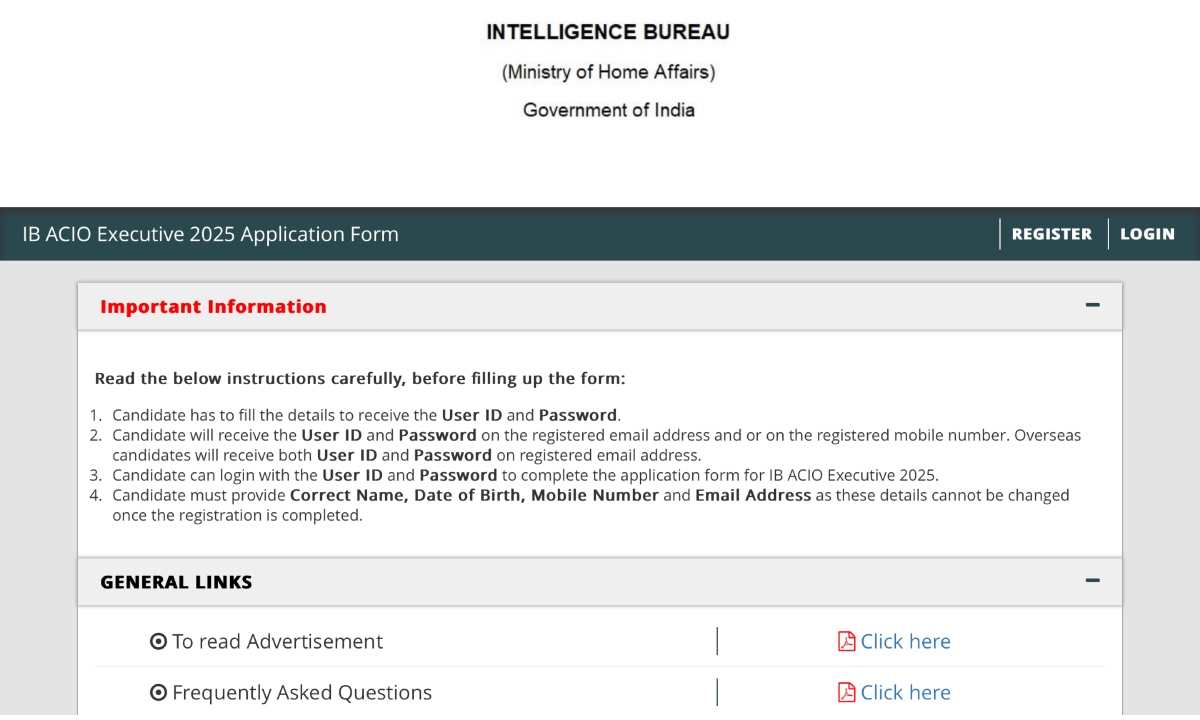The height and width of the screenshot is (720, 1200).
Task: Select REGISTER in the navigation bar
Action: 1051,233
